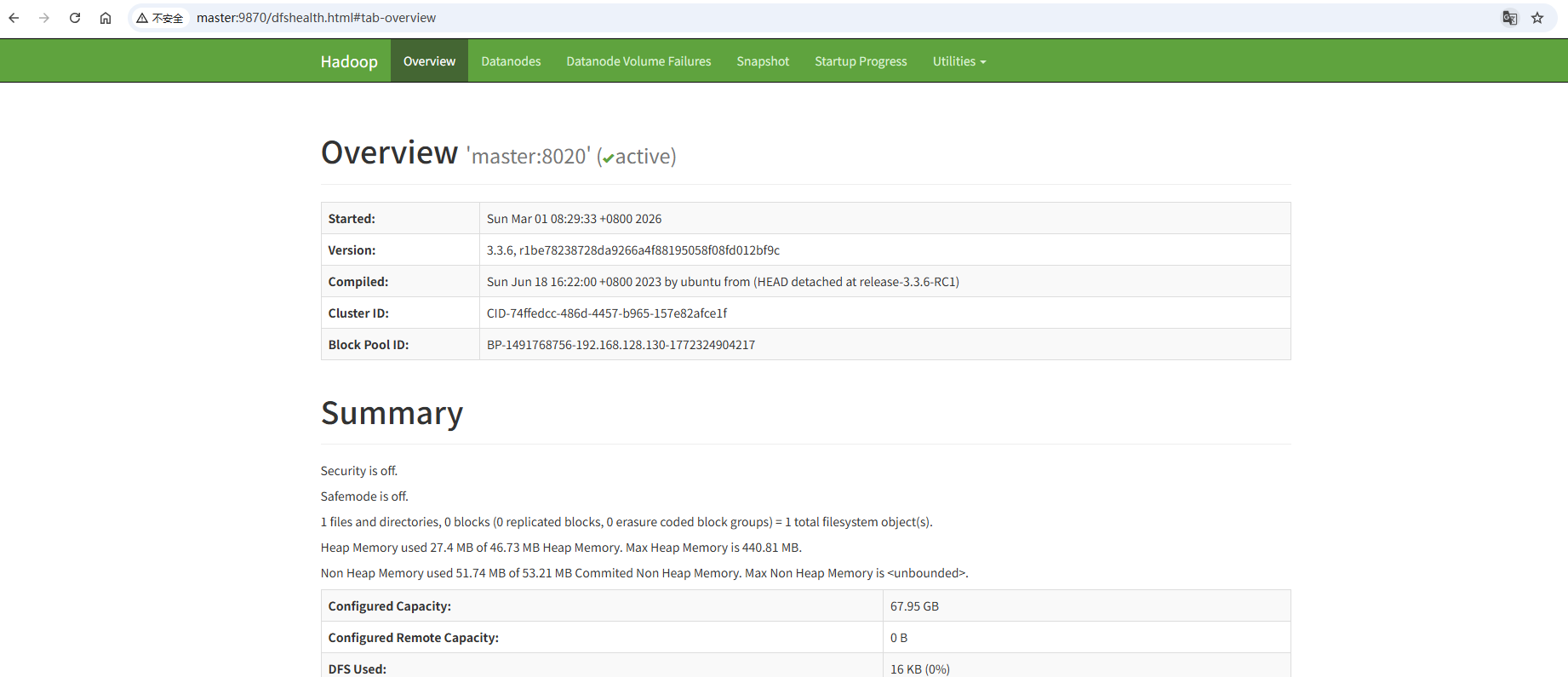Click the 'Security is off.' line
Image resolution: width=1568 pixels, height=677 pixels.
pyautogui.click(x=359, y=471)
